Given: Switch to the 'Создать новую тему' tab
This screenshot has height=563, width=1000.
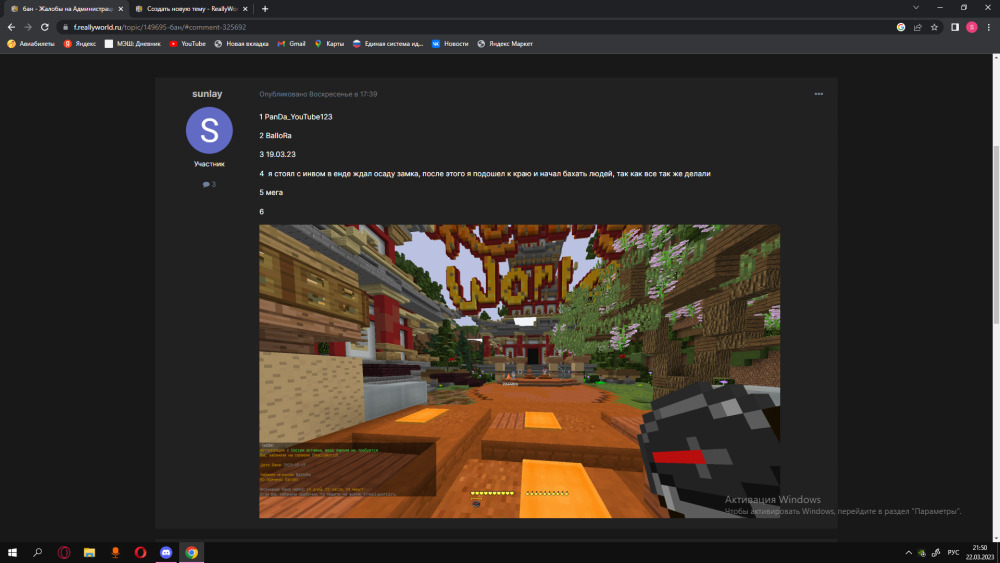Looking at the screenshot, I should pos(191,9).
